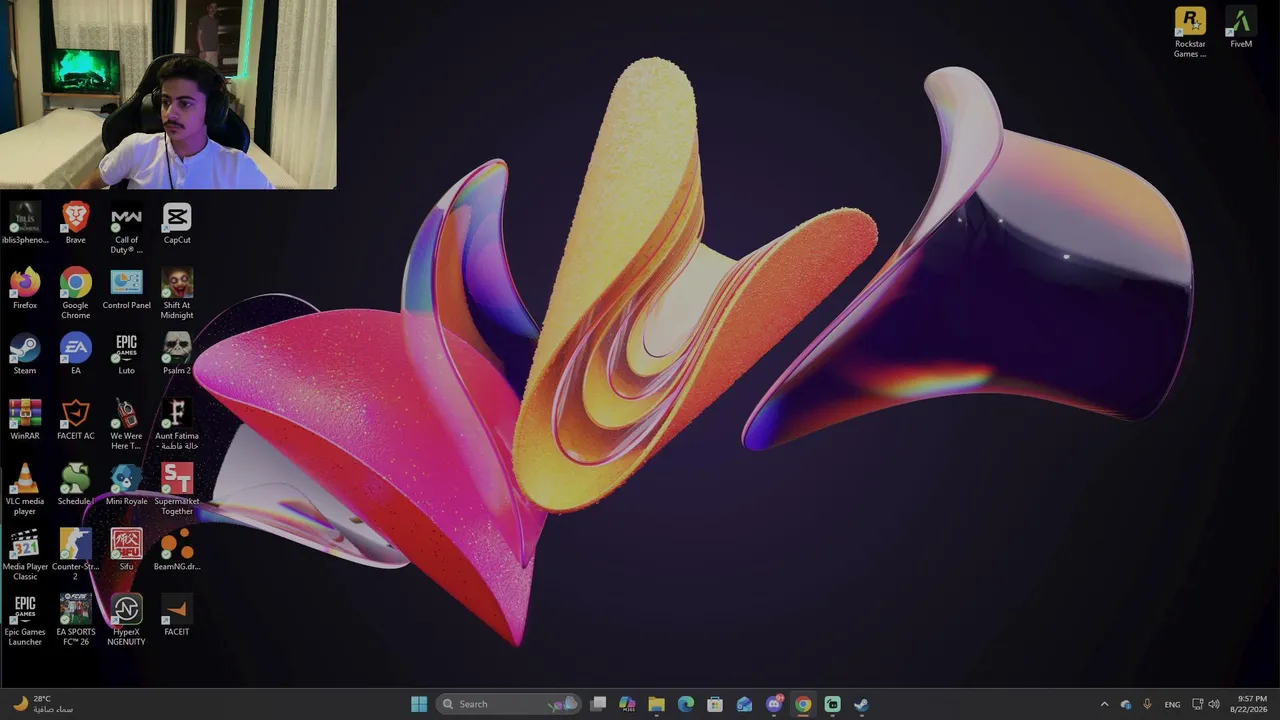
Task: Open the EA app desktop icon
Action: (75, 354)
